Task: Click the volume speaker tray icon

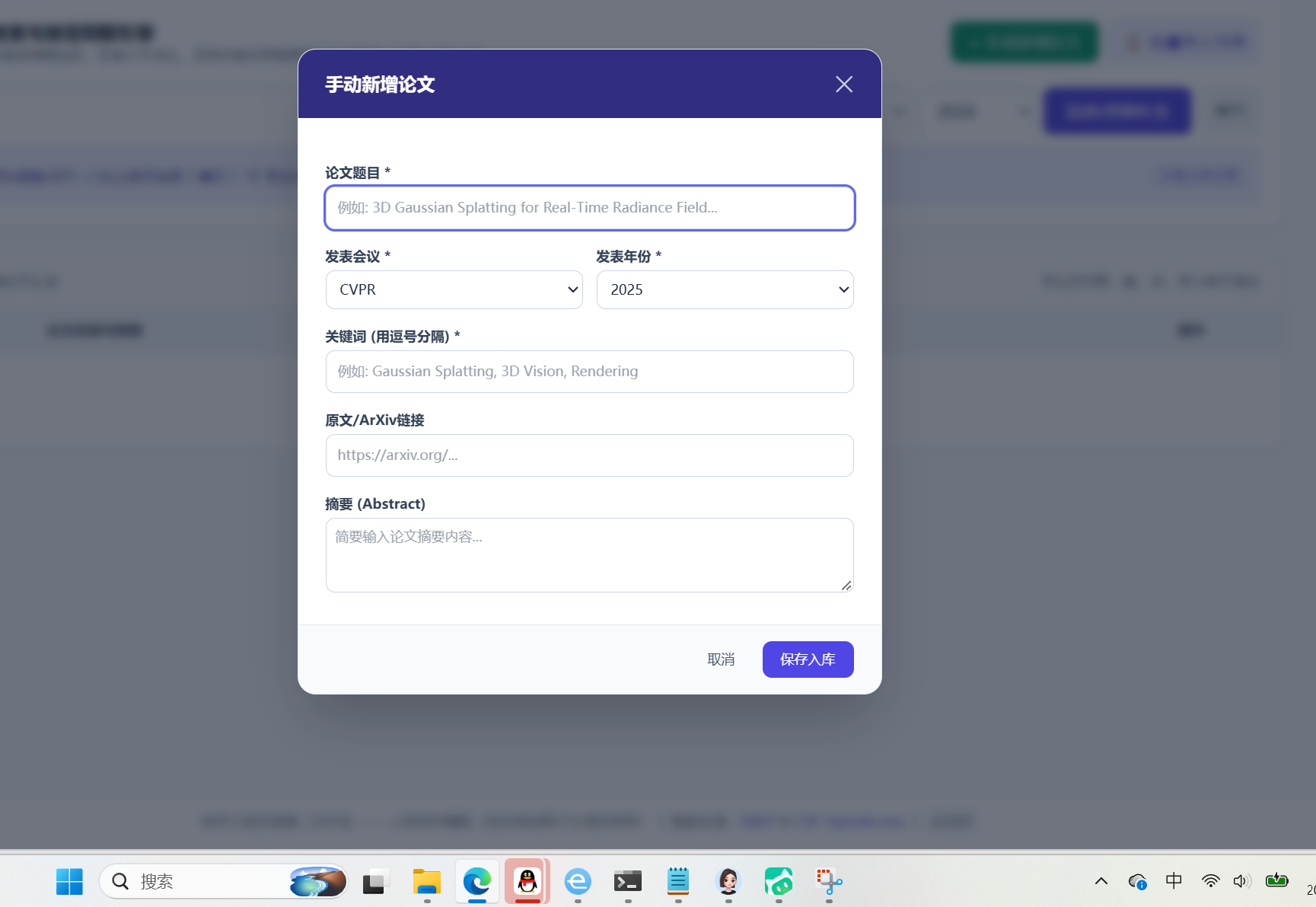Action: 1241,881
